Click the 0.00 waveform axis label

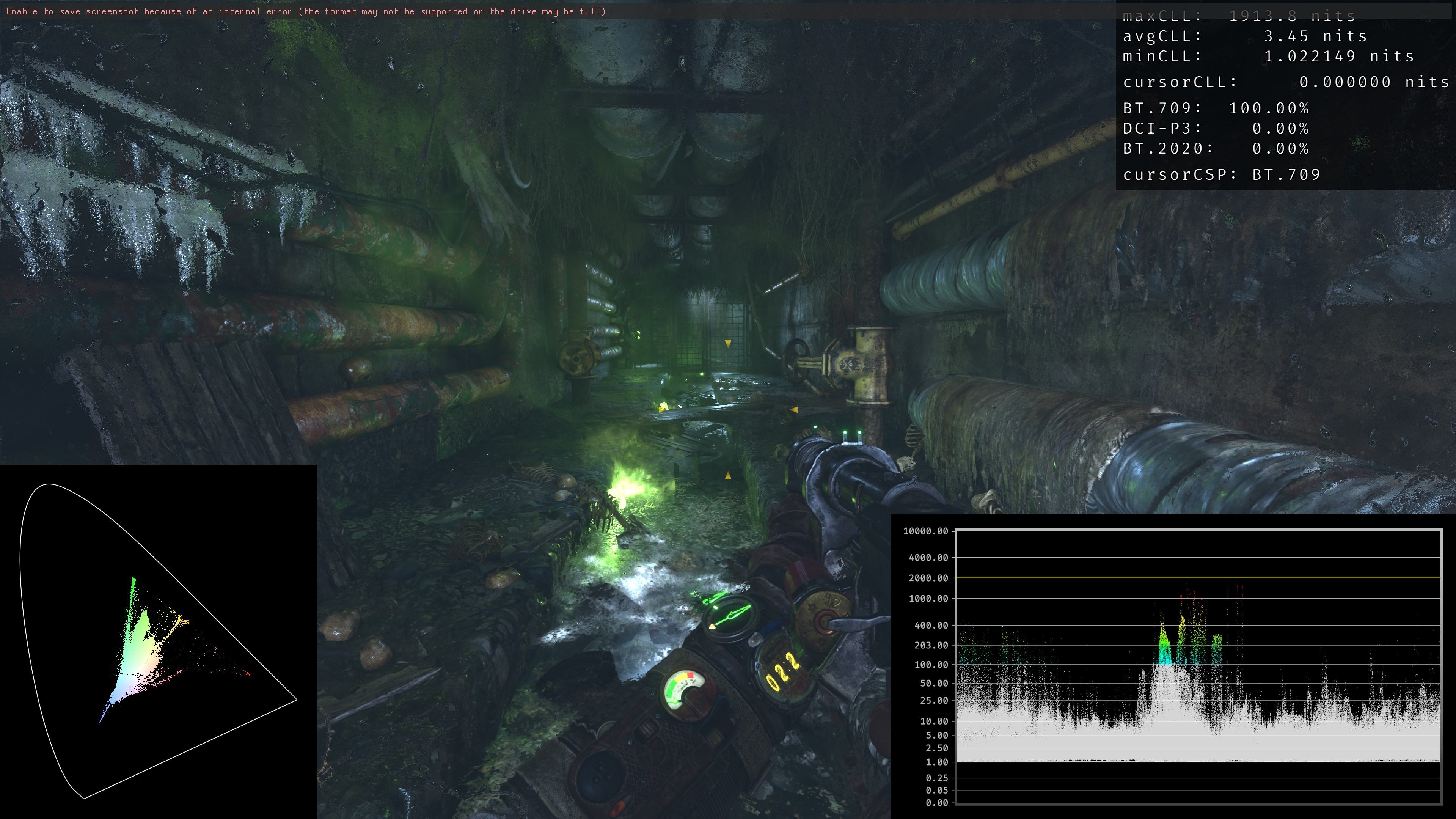936,803
